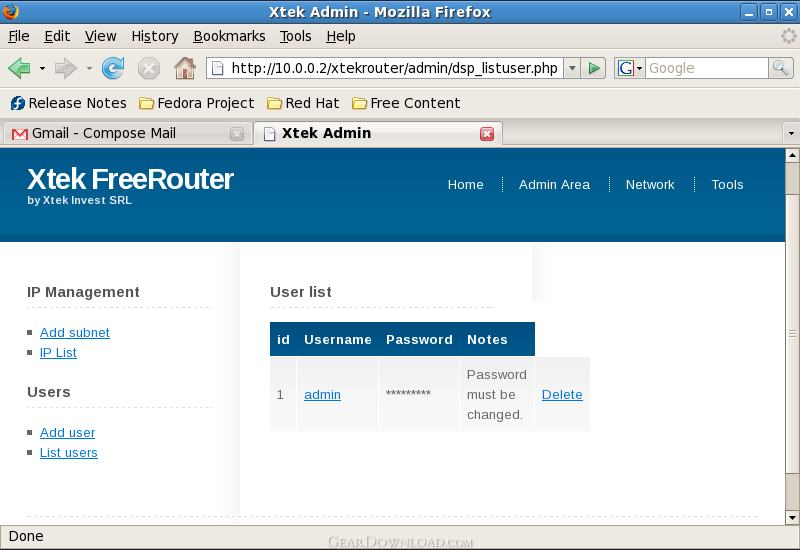The image size is (800, 550).
Task: Click the id column header
Action: click(x=283, y=340)
